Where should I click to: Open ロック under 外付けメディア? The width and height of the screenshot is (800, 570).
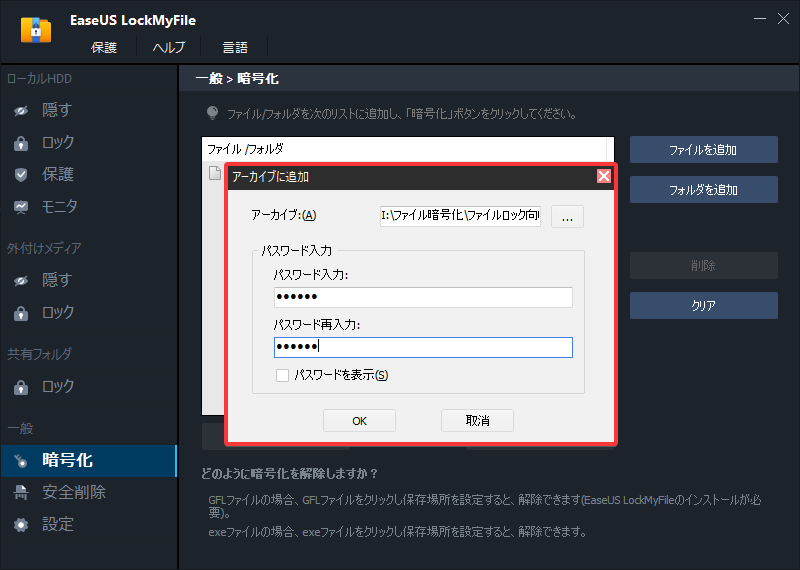coord(58,312)
